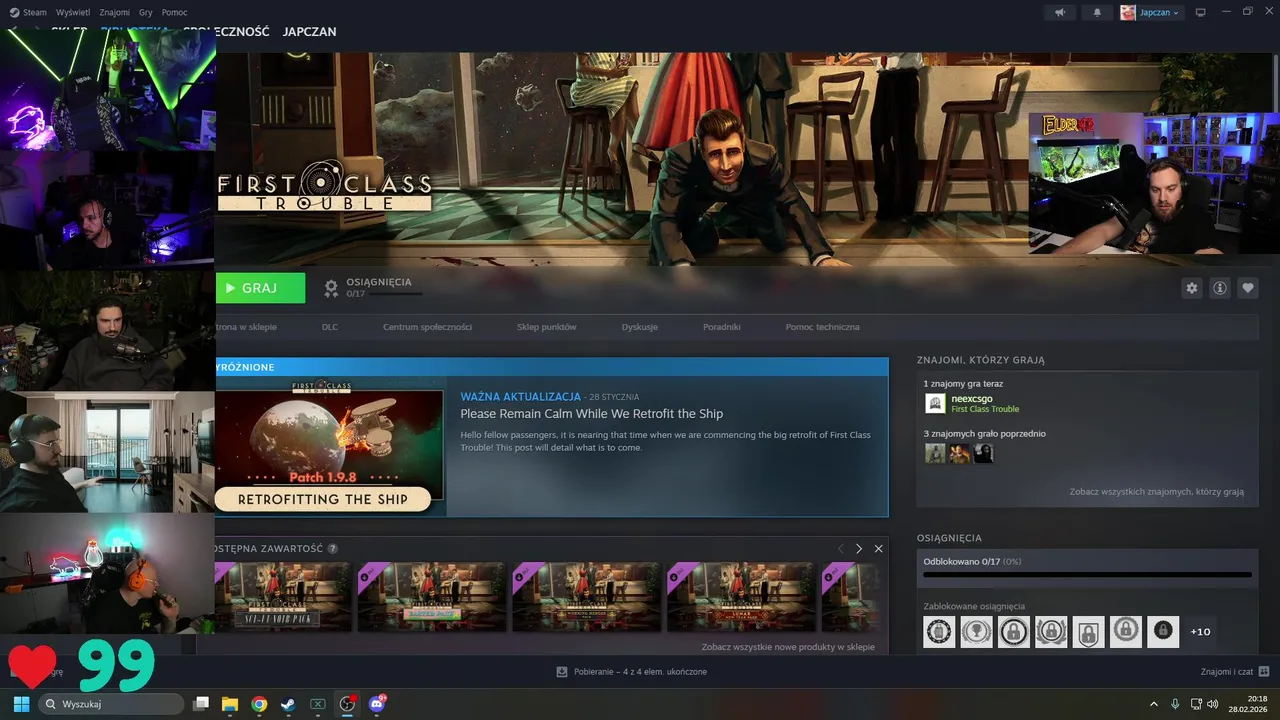This screenshot has height=720, width=1280.
Task: Open neexcsgo's avatar icon
Action: tap(935, 403)
